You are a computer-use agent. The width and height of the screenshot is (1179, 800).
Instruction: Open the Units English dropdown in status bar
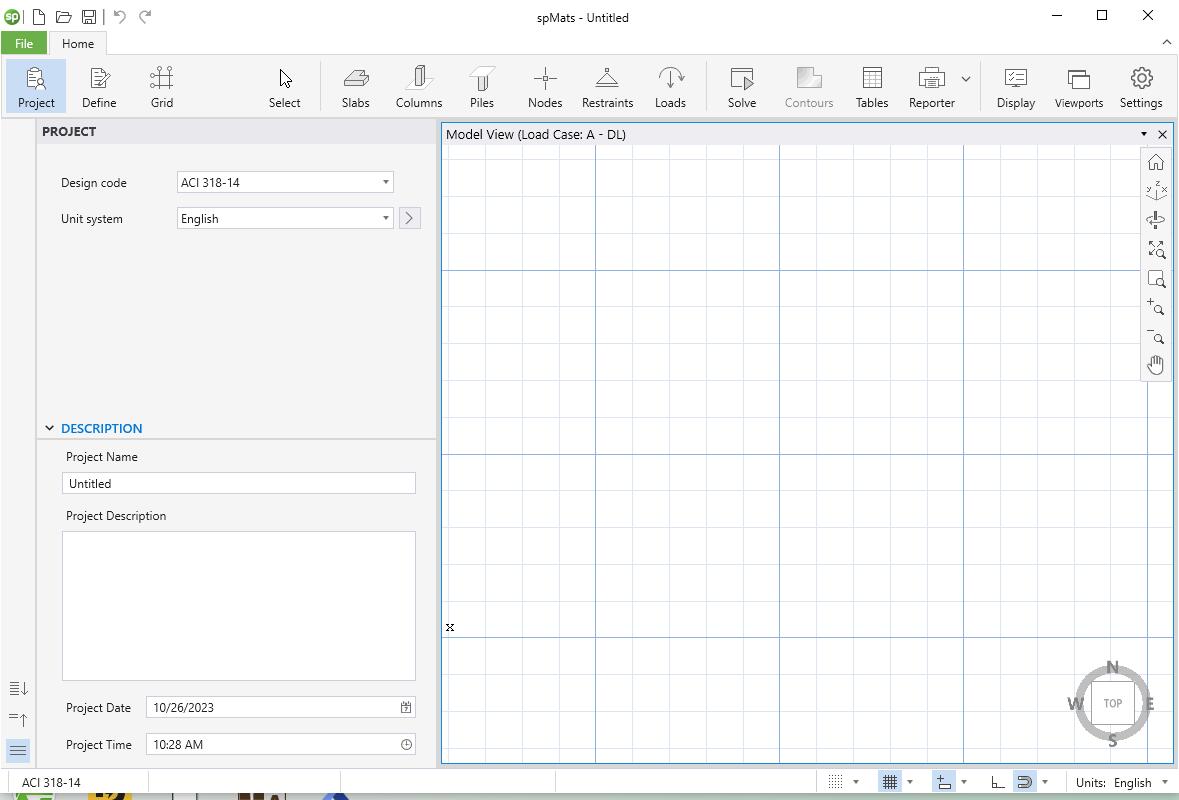click(x=1123, y=782)
